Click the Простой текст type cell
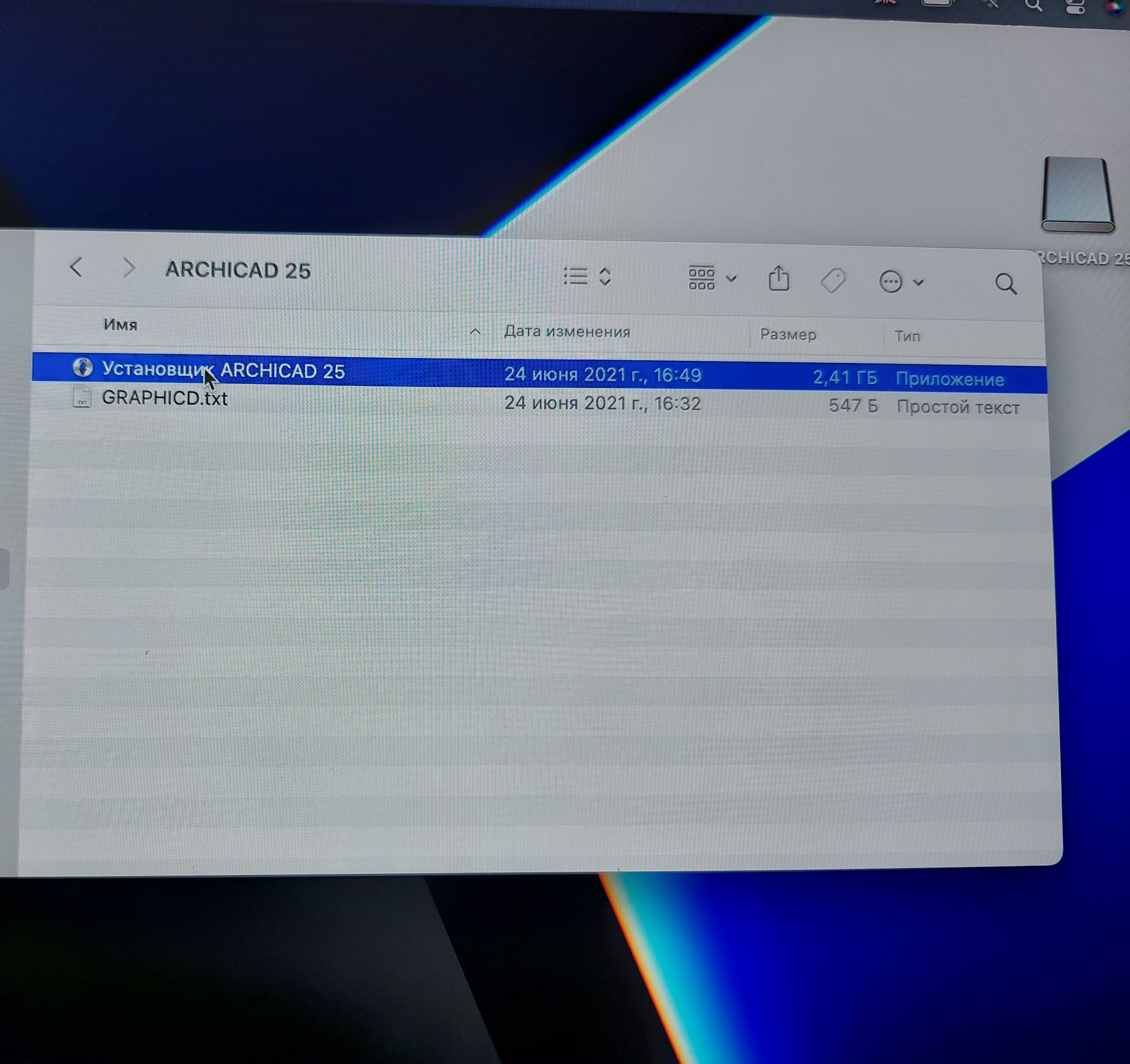The height and width of the screenshot is (1064, 1130). pos(957,407)
